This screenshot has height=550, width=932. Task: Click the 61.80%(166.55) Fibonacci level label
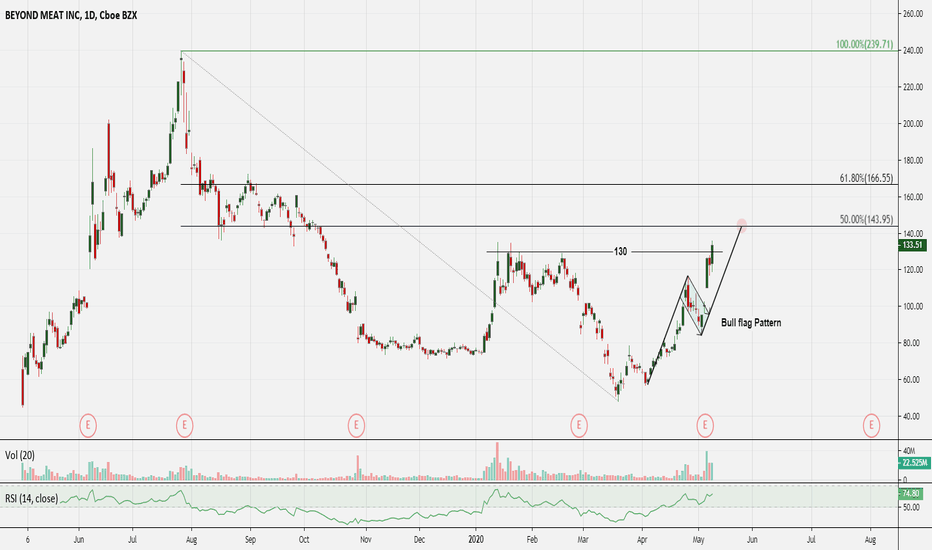866,178
